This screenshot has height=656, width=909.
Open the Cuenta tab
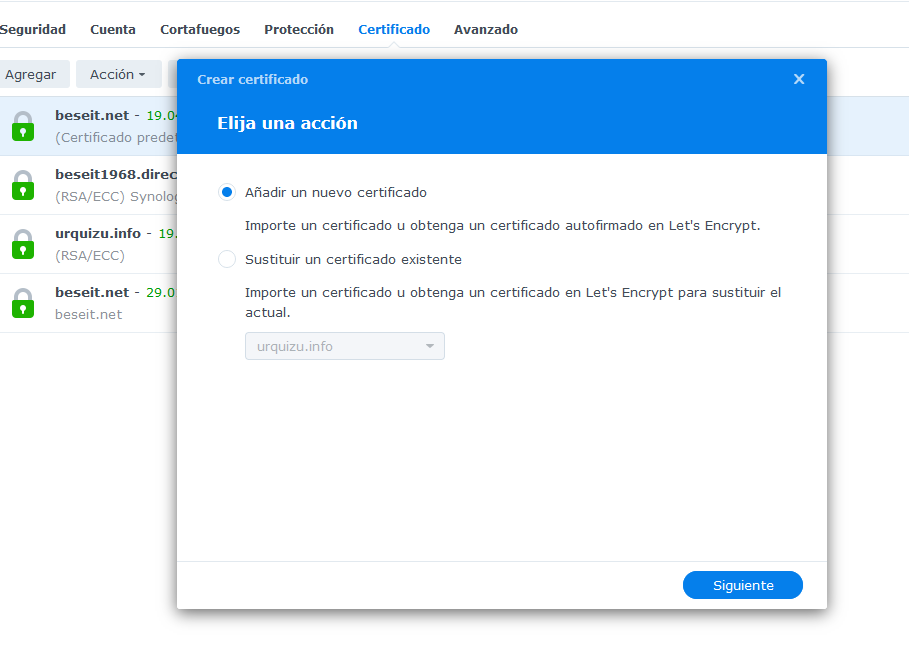(113, 30)
